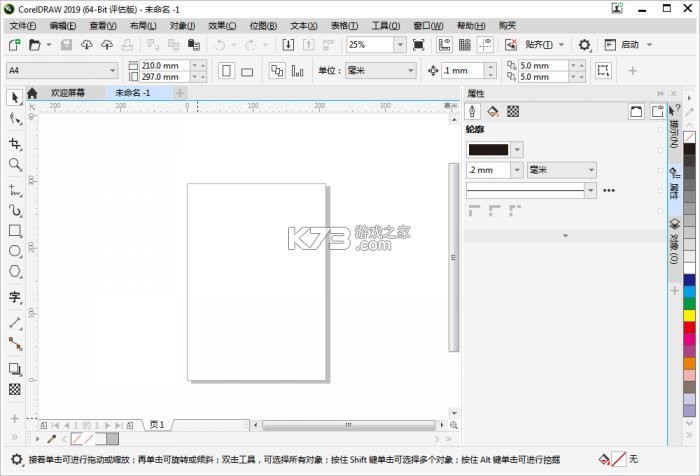The height and width of the screenshot is (476, 700).
Task: Click the Import icon
Action: click(x=288, y=45)
